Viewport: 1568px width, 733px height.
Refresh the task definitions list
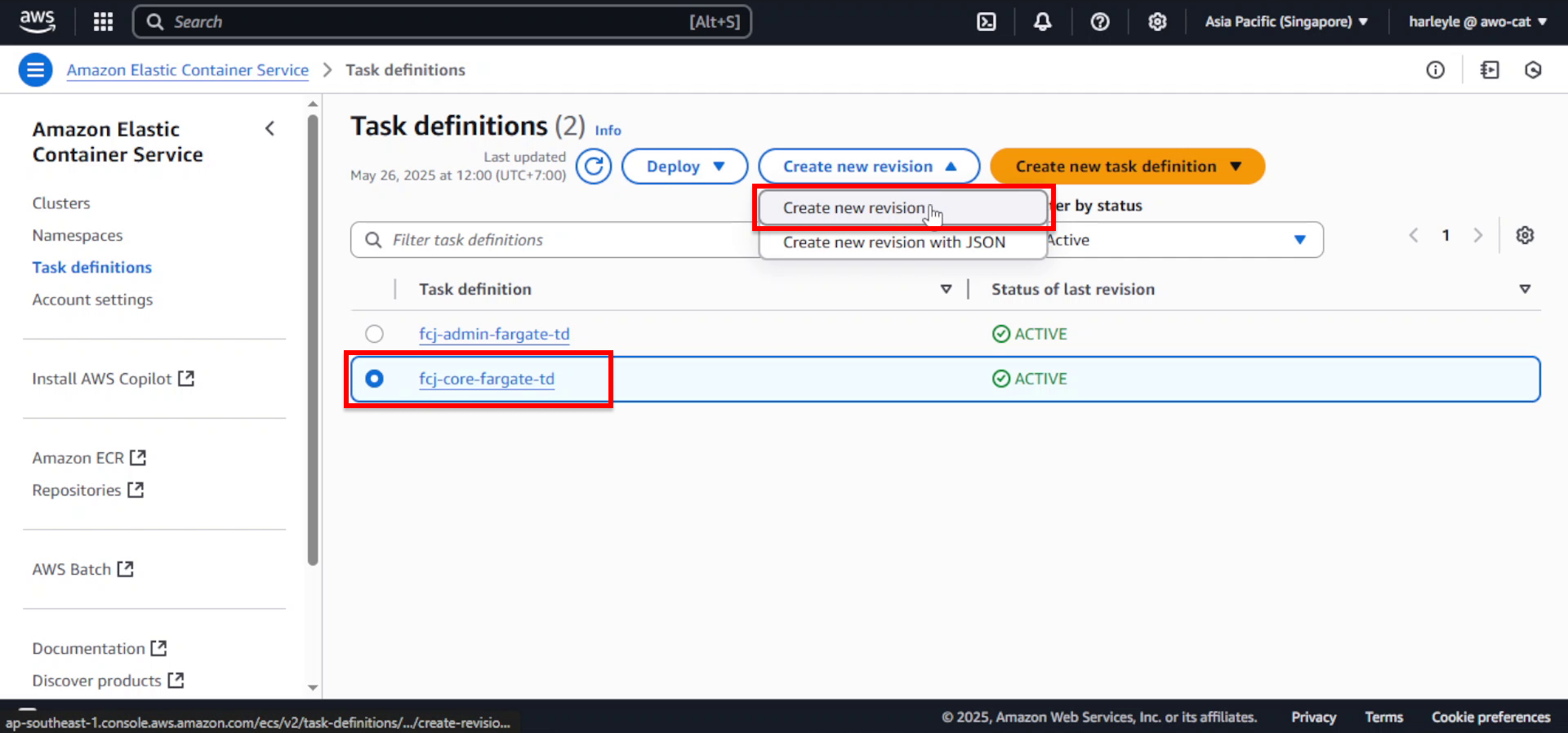[x=594, y=167]
